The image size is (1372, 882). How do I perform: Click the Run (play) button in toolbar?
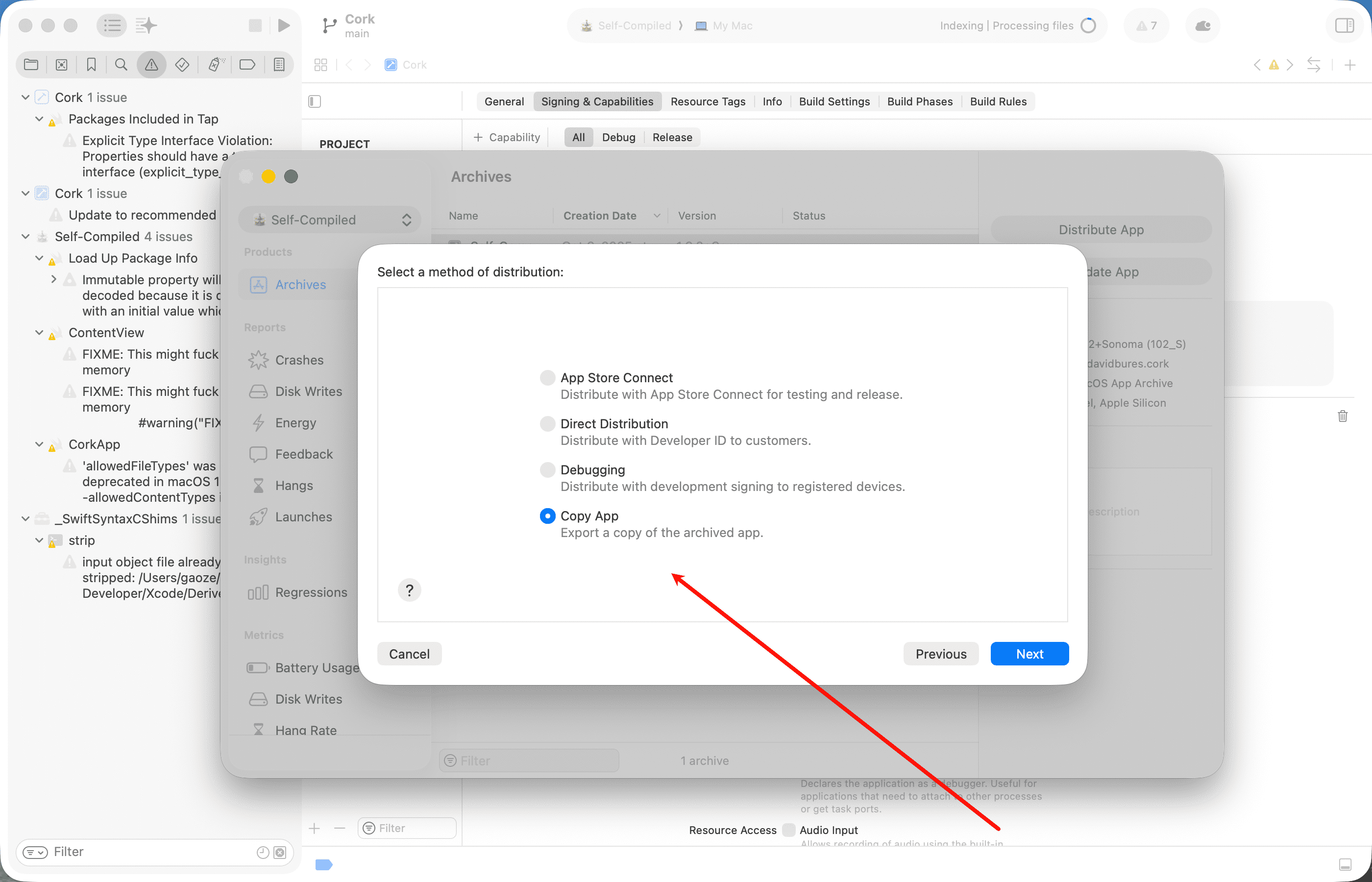283,25
